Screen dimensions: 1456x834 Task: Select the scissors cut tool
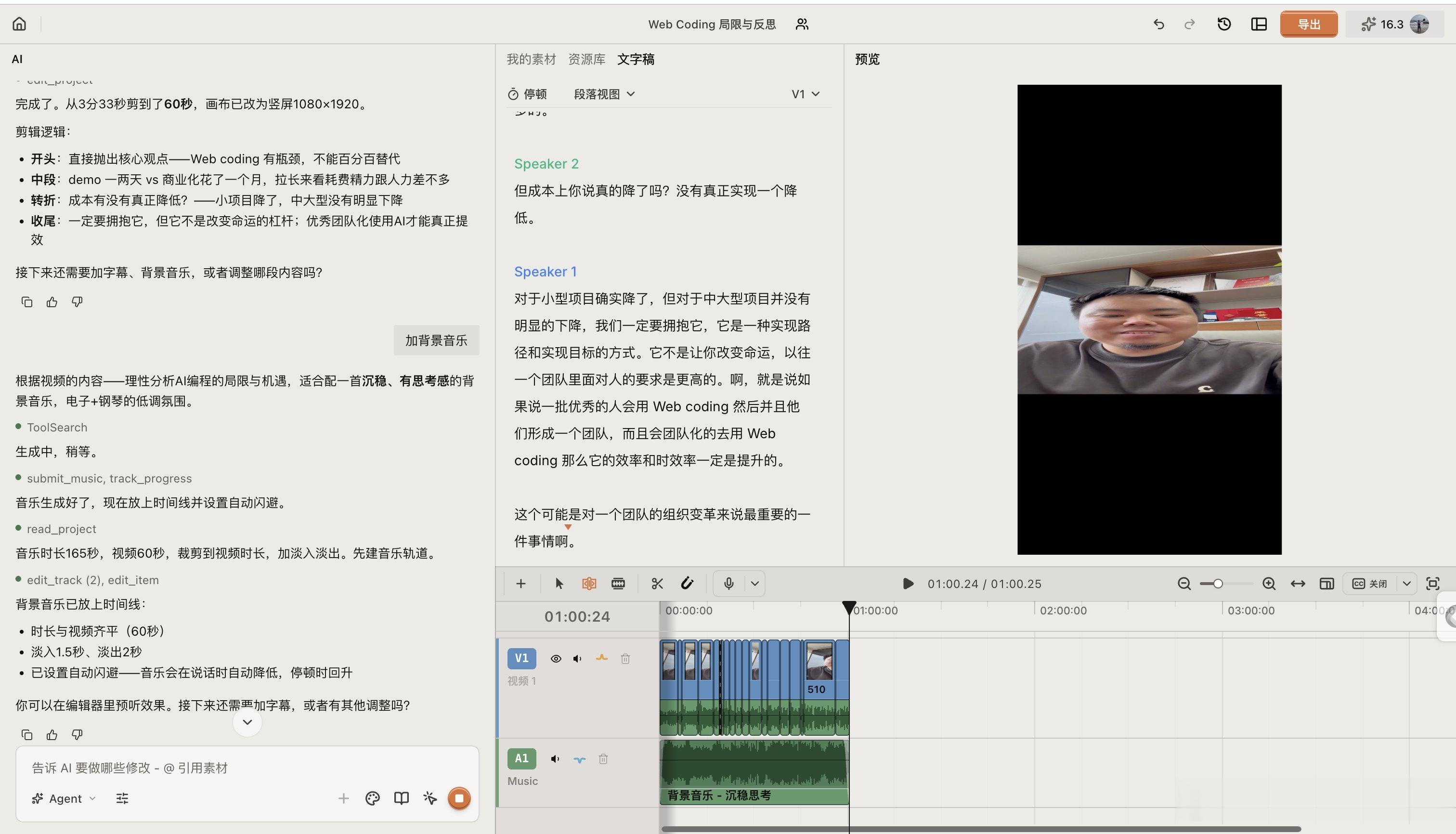pos(657,584)
